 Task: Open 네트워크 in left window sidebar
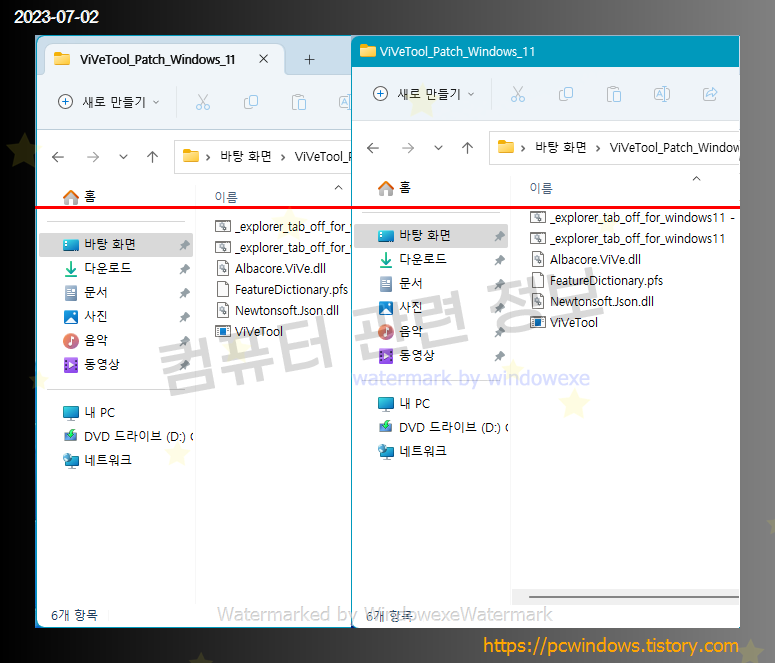tap(97, 460)
